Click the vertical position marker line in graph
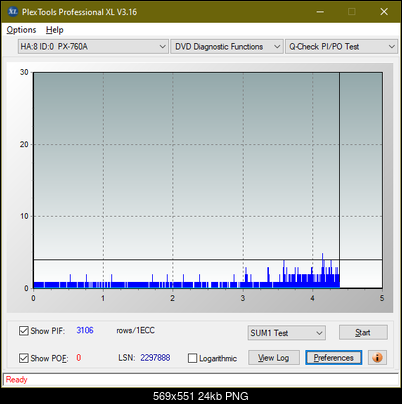402x404 pixels. coord(339,180)
